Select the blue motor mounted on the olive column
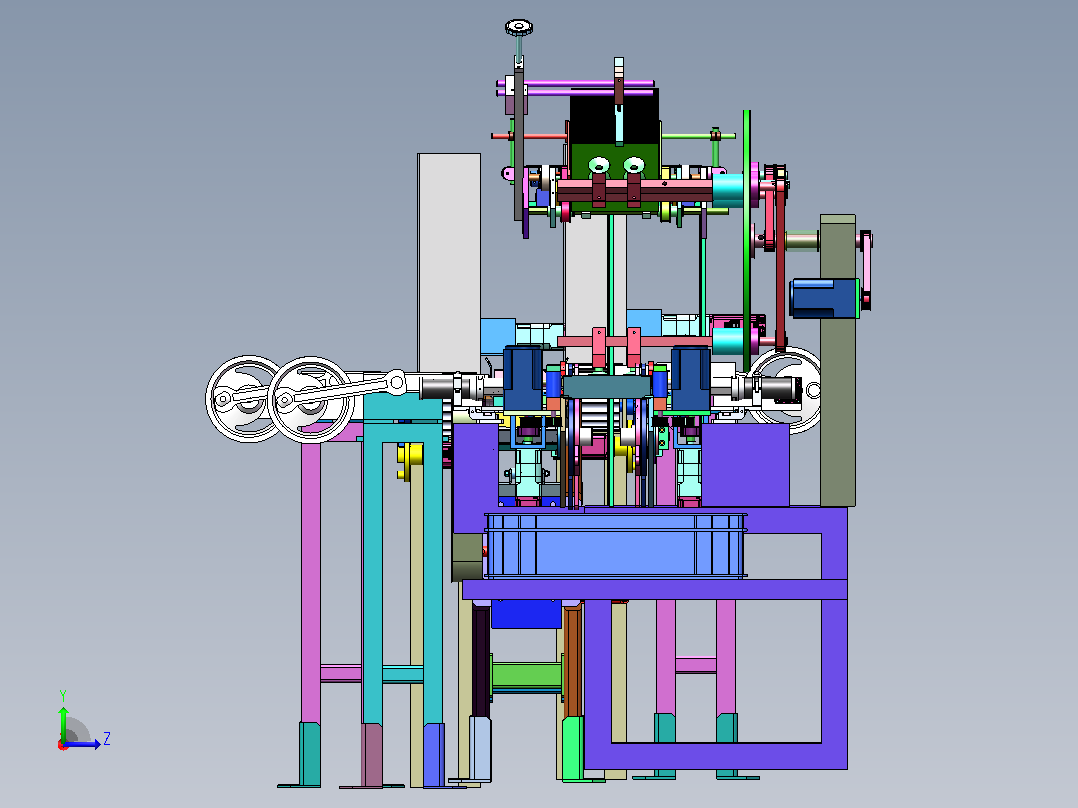 click(824, 298)
